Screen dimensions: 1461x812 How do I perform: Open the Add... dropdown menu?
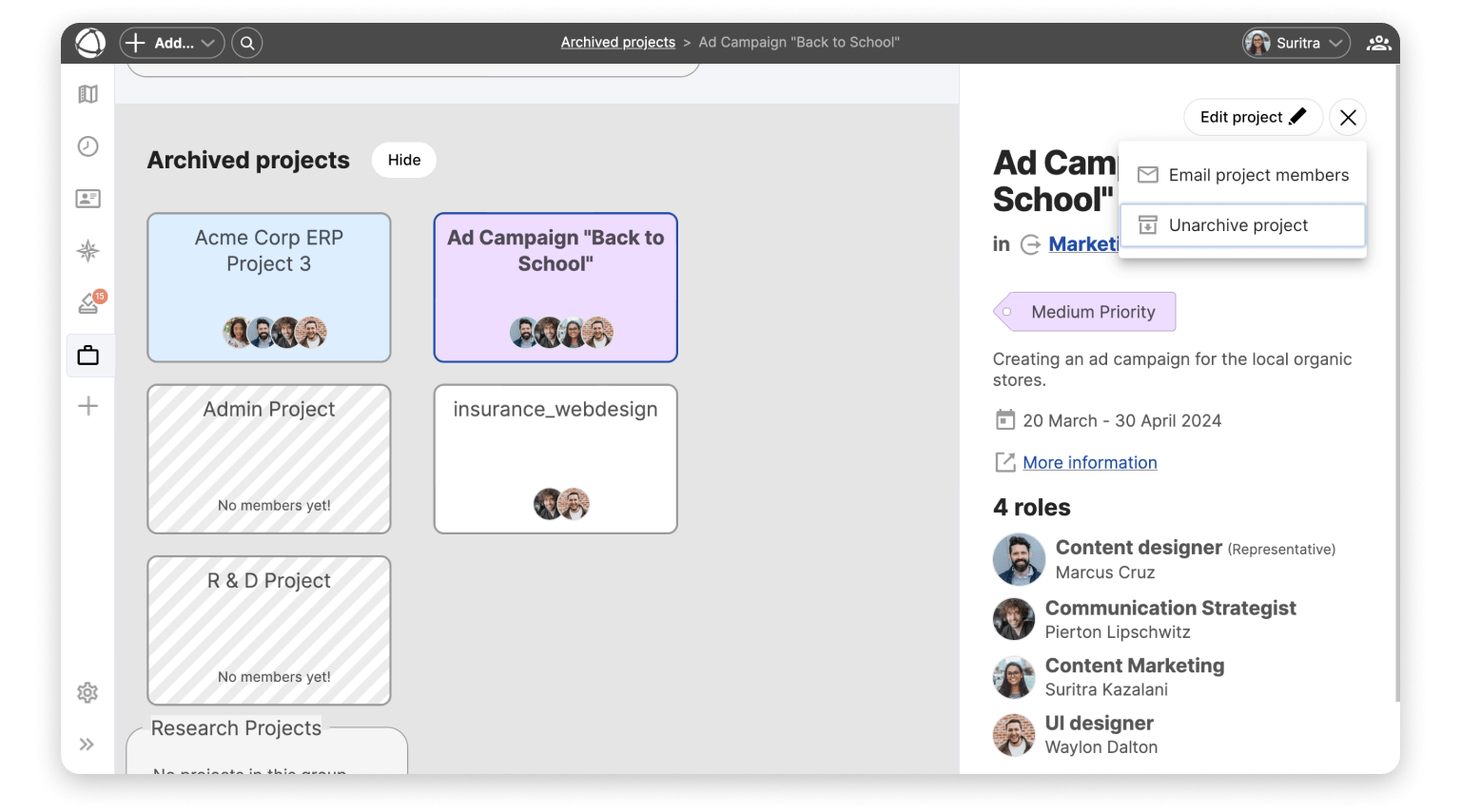[172, 43]
